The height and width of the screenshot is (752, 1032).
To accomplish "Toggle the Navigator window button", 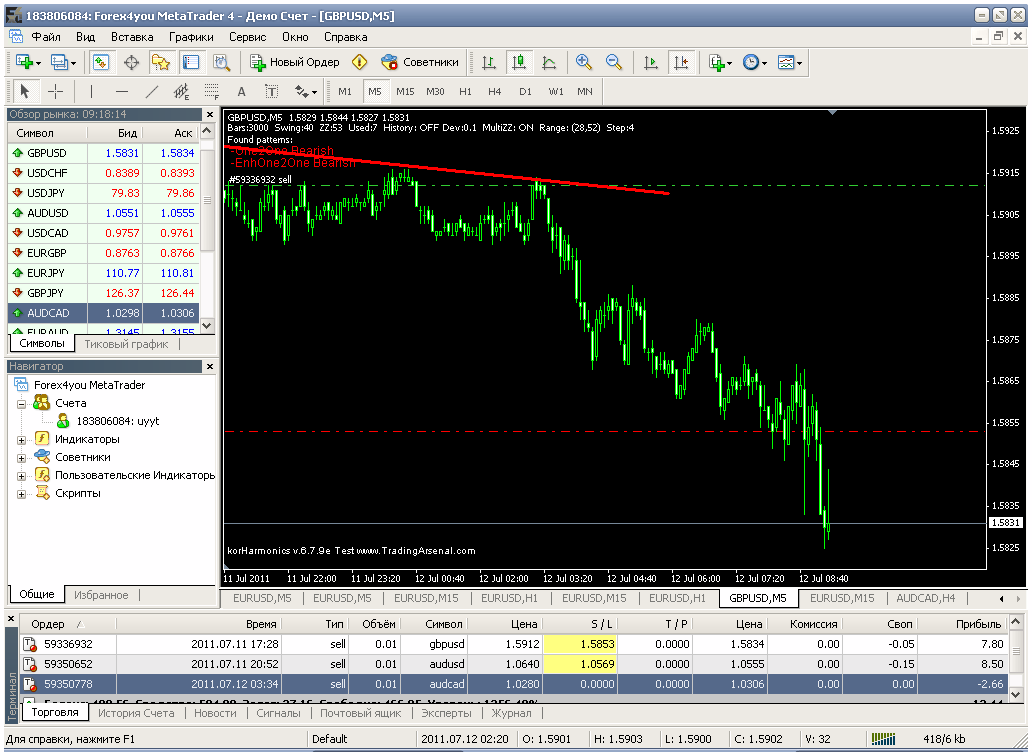I will (x=161, y=62).
